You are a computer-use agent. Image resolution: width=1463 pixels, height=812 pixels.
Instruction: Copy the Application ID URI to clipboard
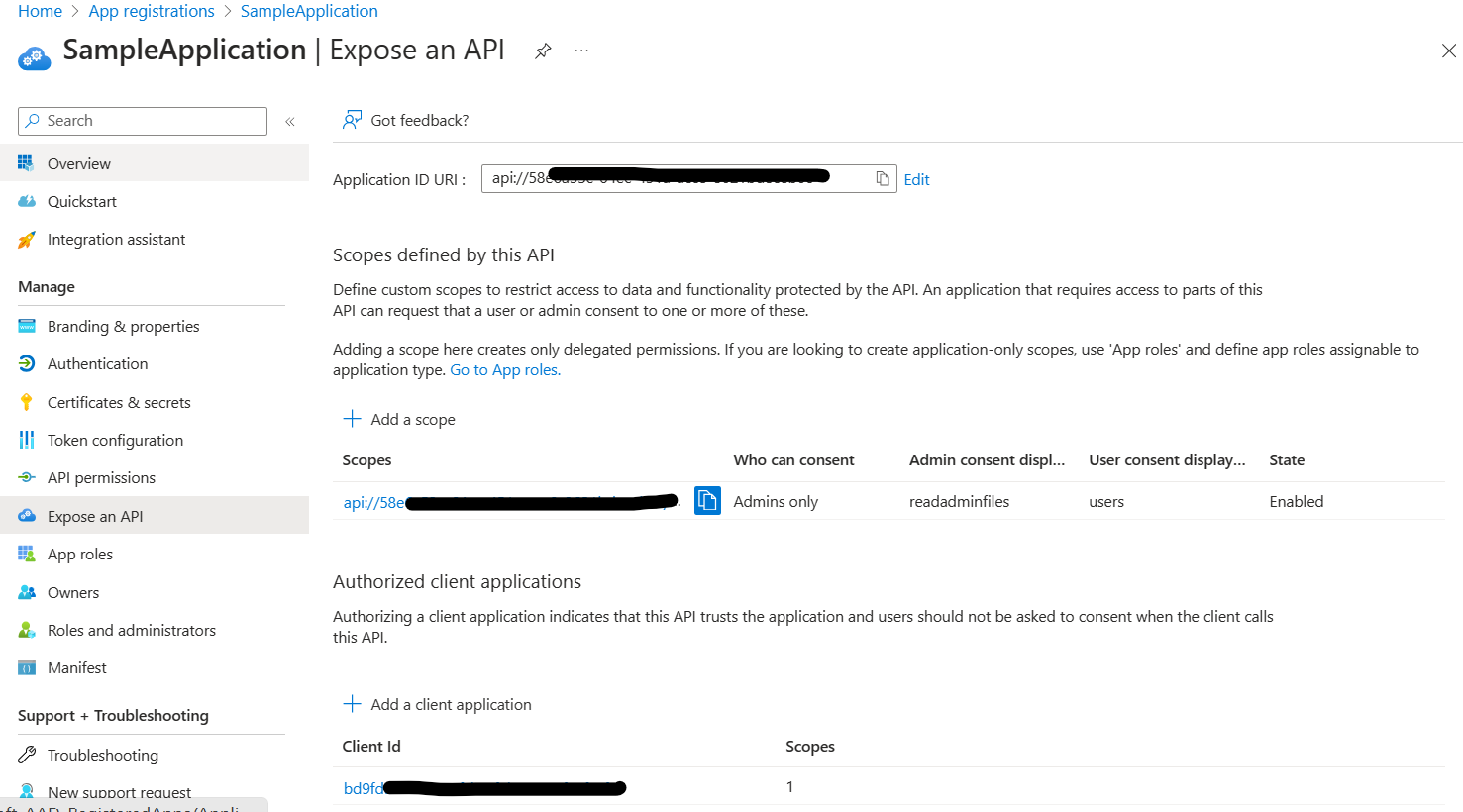882,179
